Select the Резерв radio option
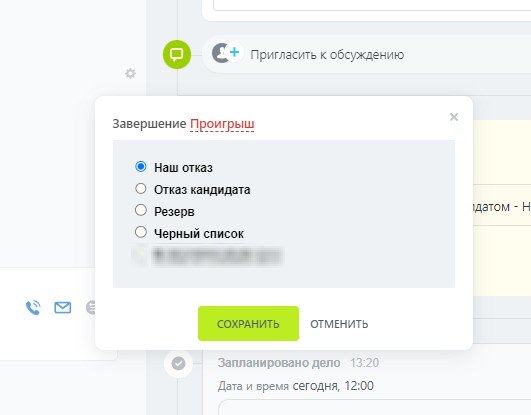Screen dimensions: 531x415 tap(141, 210)
